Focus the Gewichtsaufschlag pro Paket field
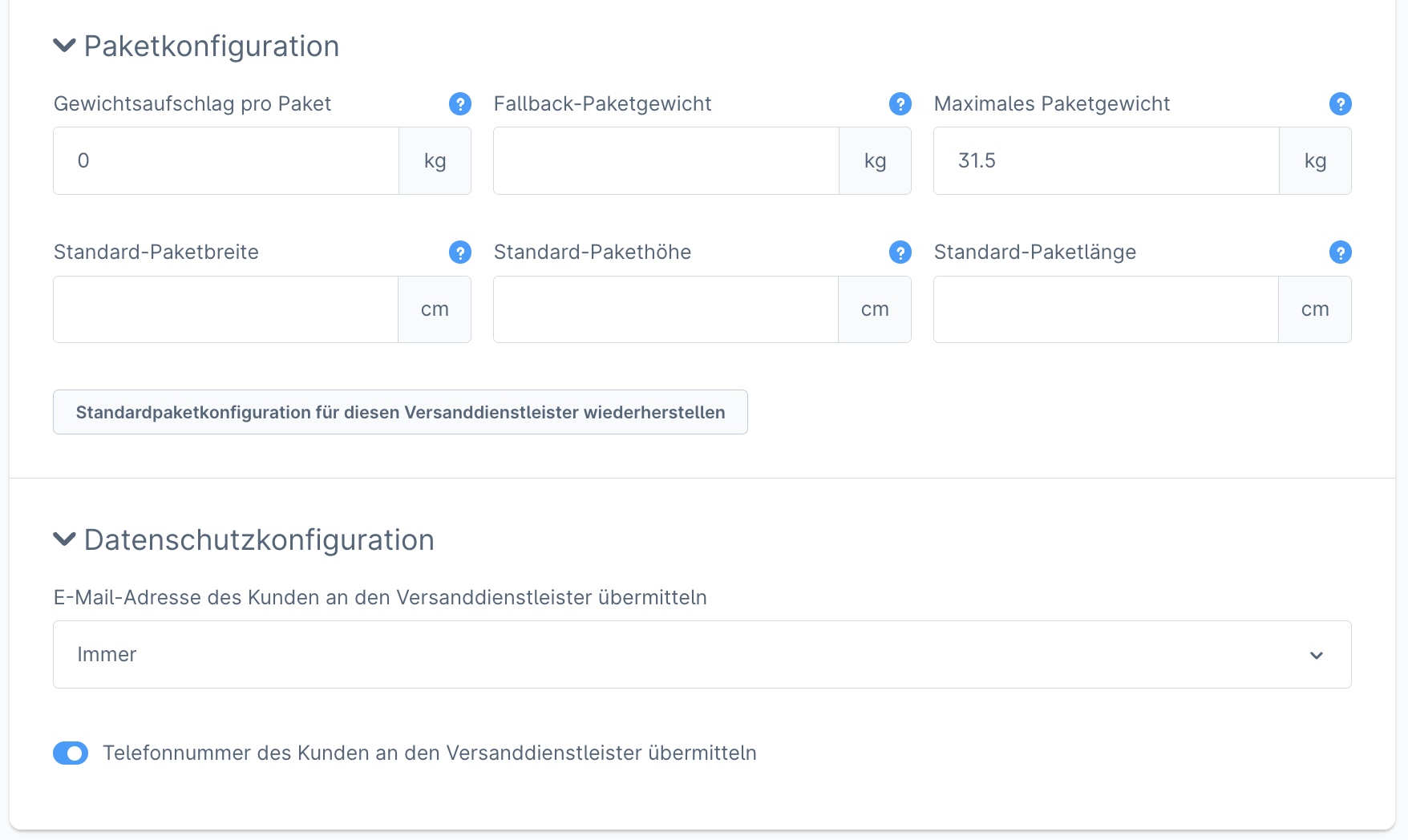Image resolution: width=1408 pixels, height=840 pixels. [x=226, y=160]
